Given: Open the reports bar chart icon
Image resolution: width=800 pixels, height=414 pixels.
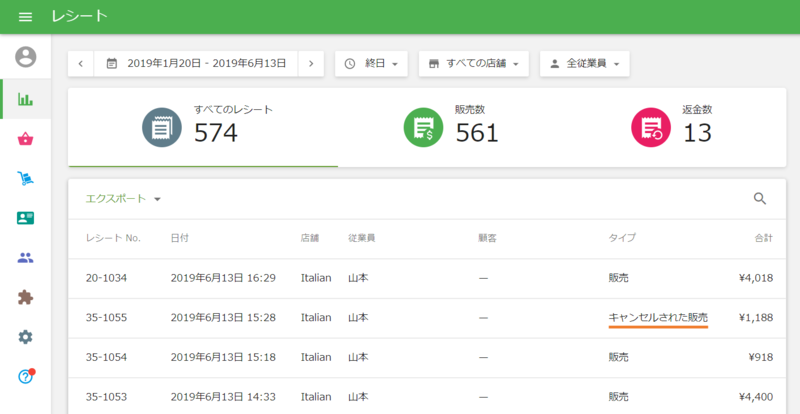Looking at the screenshot, I should [x=25, y=99].
